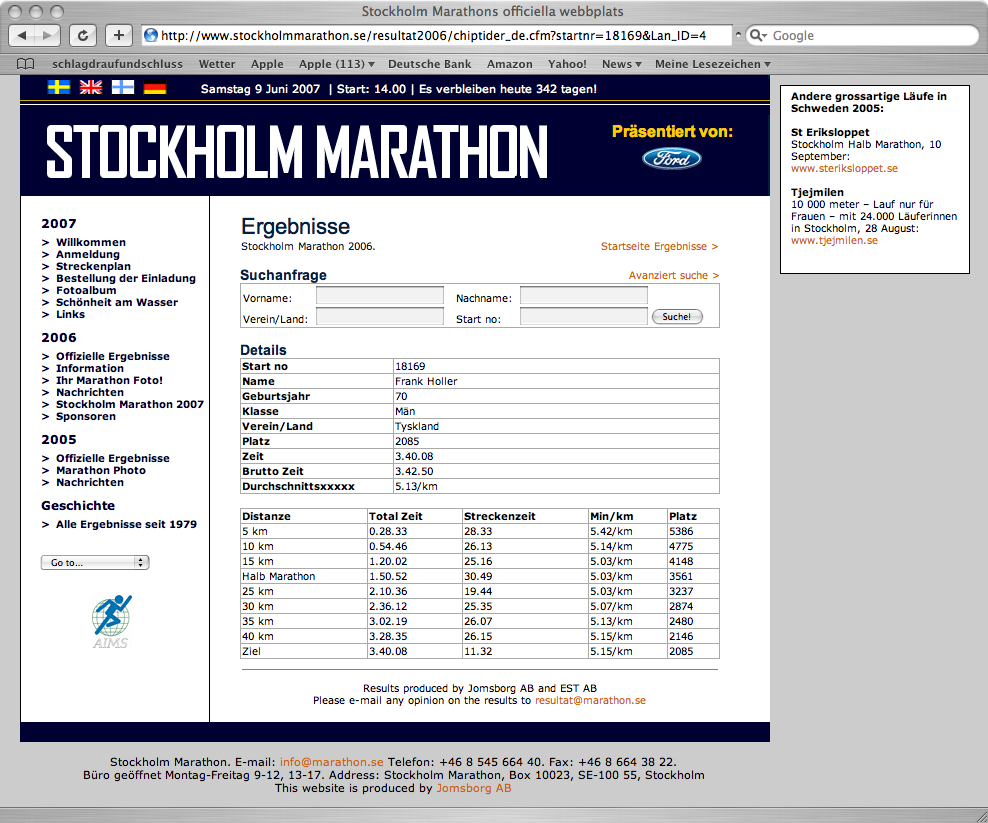Expand the News bookmark folder
Viewport: 988px width, 823px height.
coord(621,64)
